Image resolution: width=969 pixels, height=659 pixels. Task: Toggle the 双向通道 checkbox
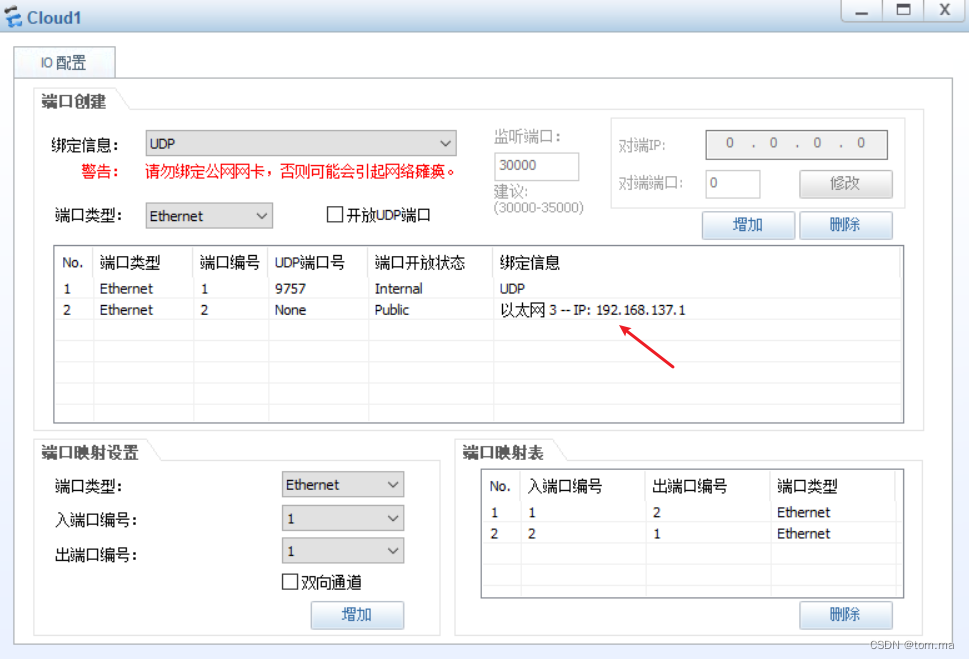pos(290,582)
